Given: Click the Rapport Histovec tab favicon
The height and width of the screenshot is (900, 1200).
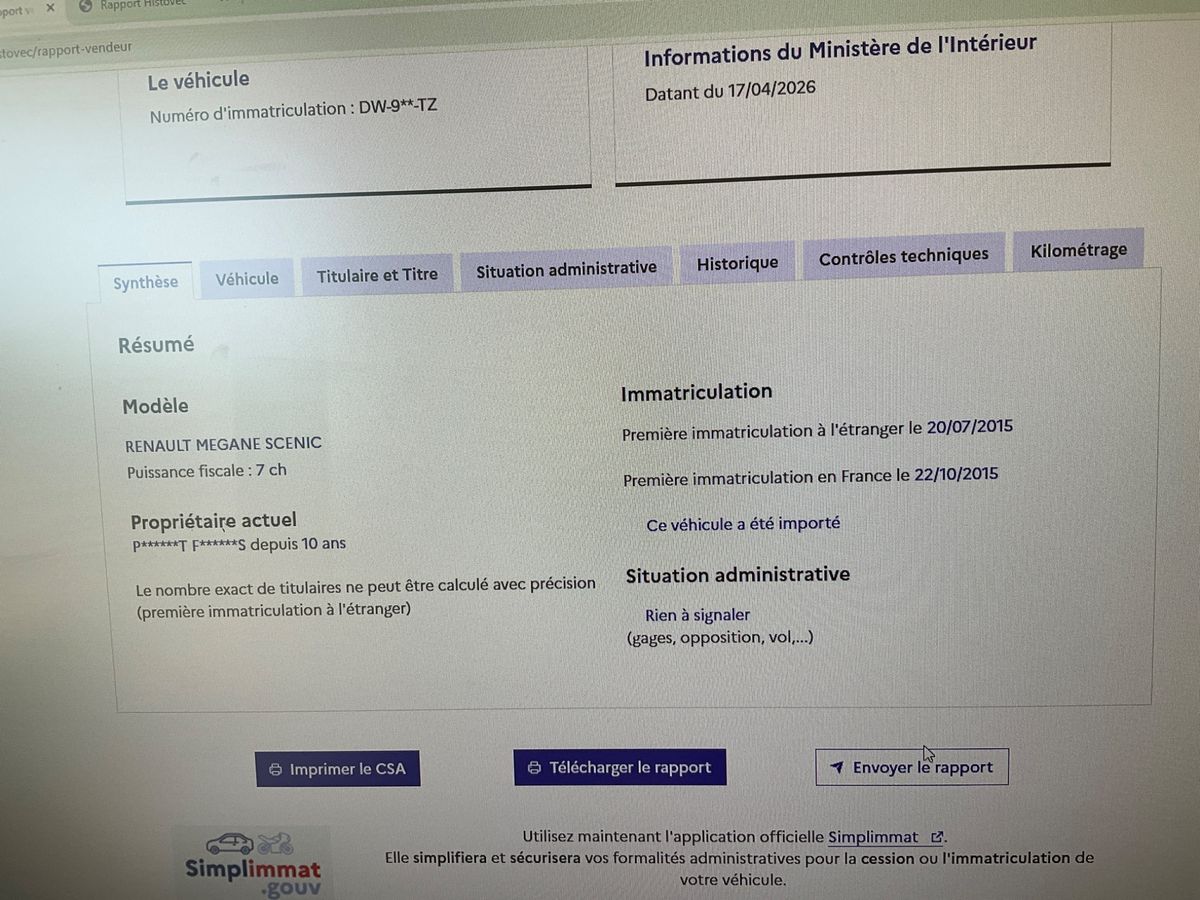Looking at the screenshot, I should [x=85, y=5].
